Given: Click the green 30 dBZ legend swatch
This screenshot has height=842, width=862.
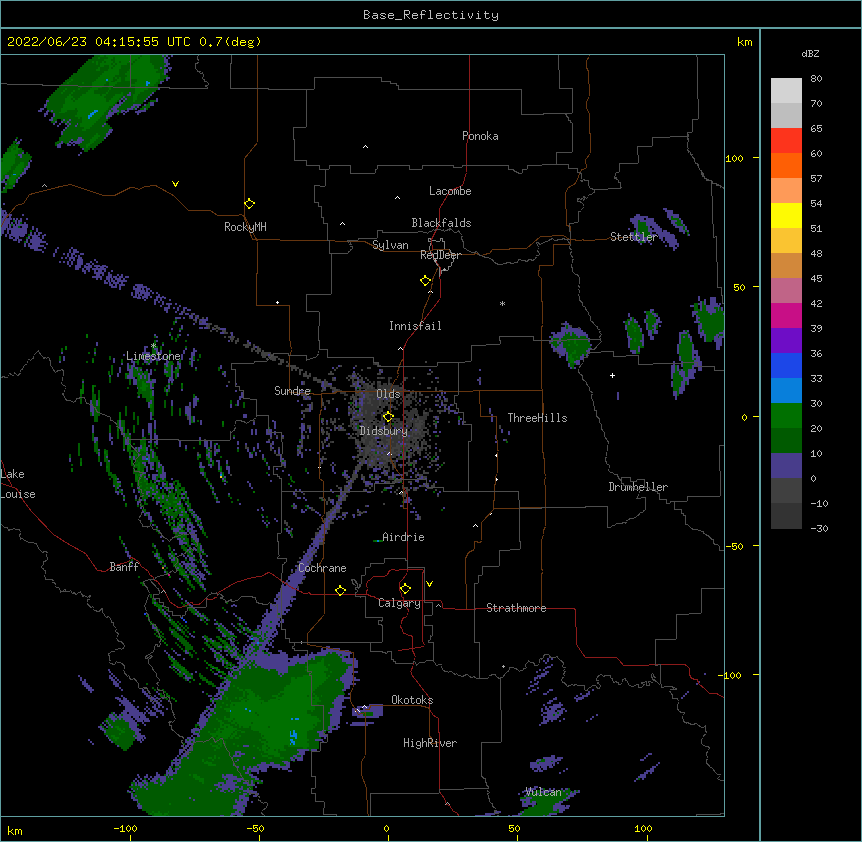Looking at the screenshot, I should coord(786,416).
